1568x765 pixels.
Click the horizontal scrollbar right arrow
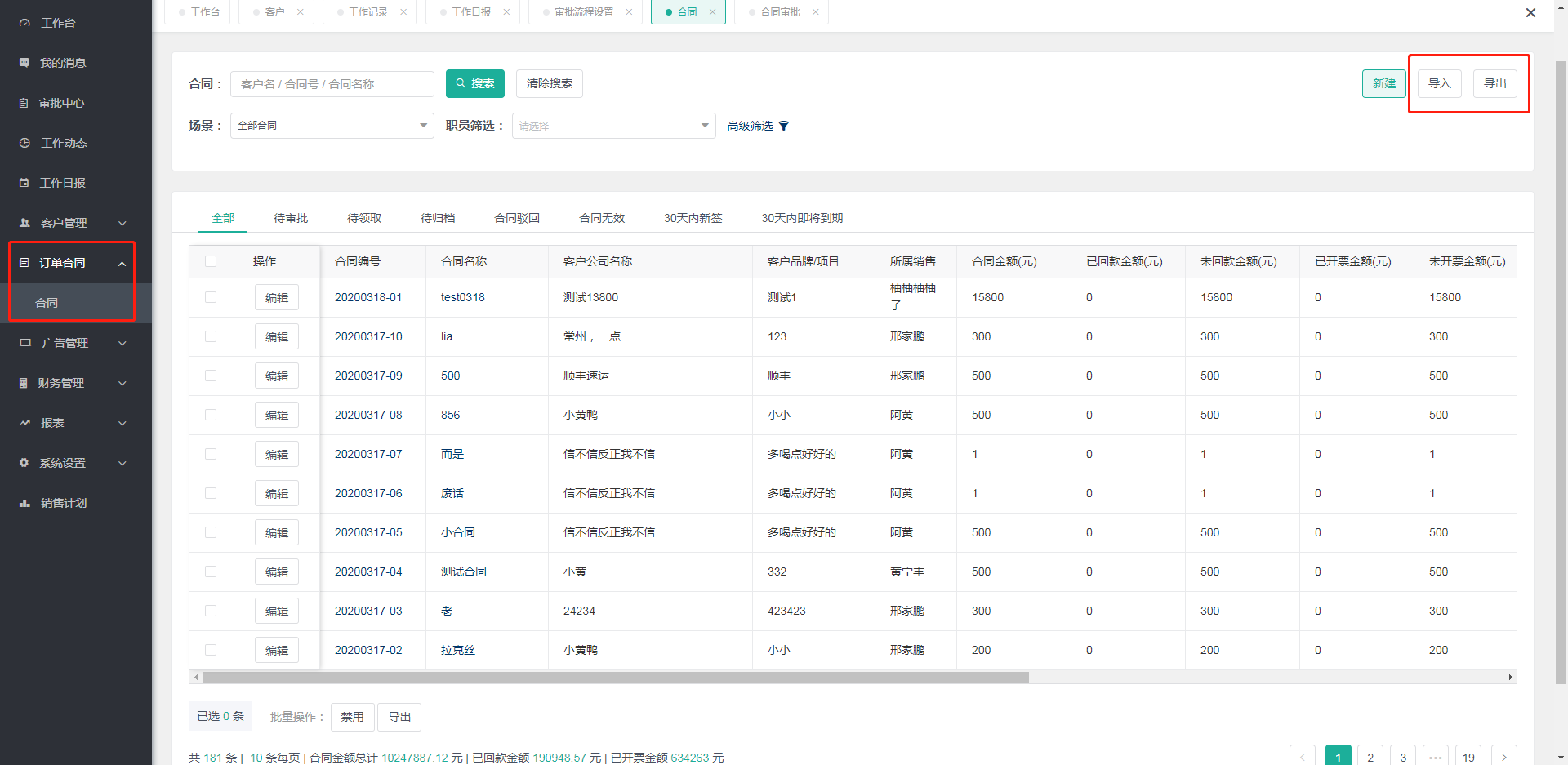coord(1510,677)
